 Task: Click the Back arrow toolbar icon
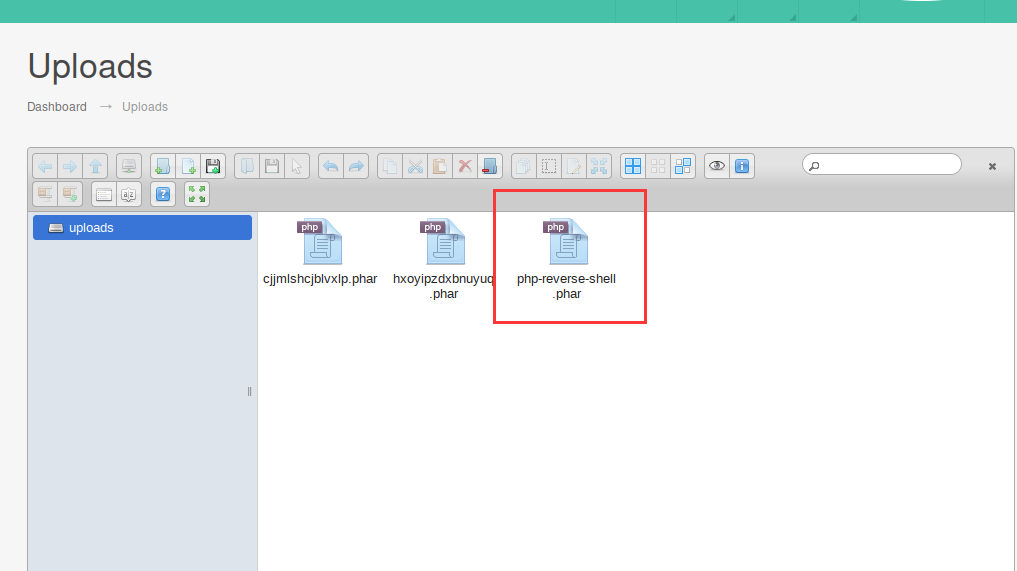(45, 166)
